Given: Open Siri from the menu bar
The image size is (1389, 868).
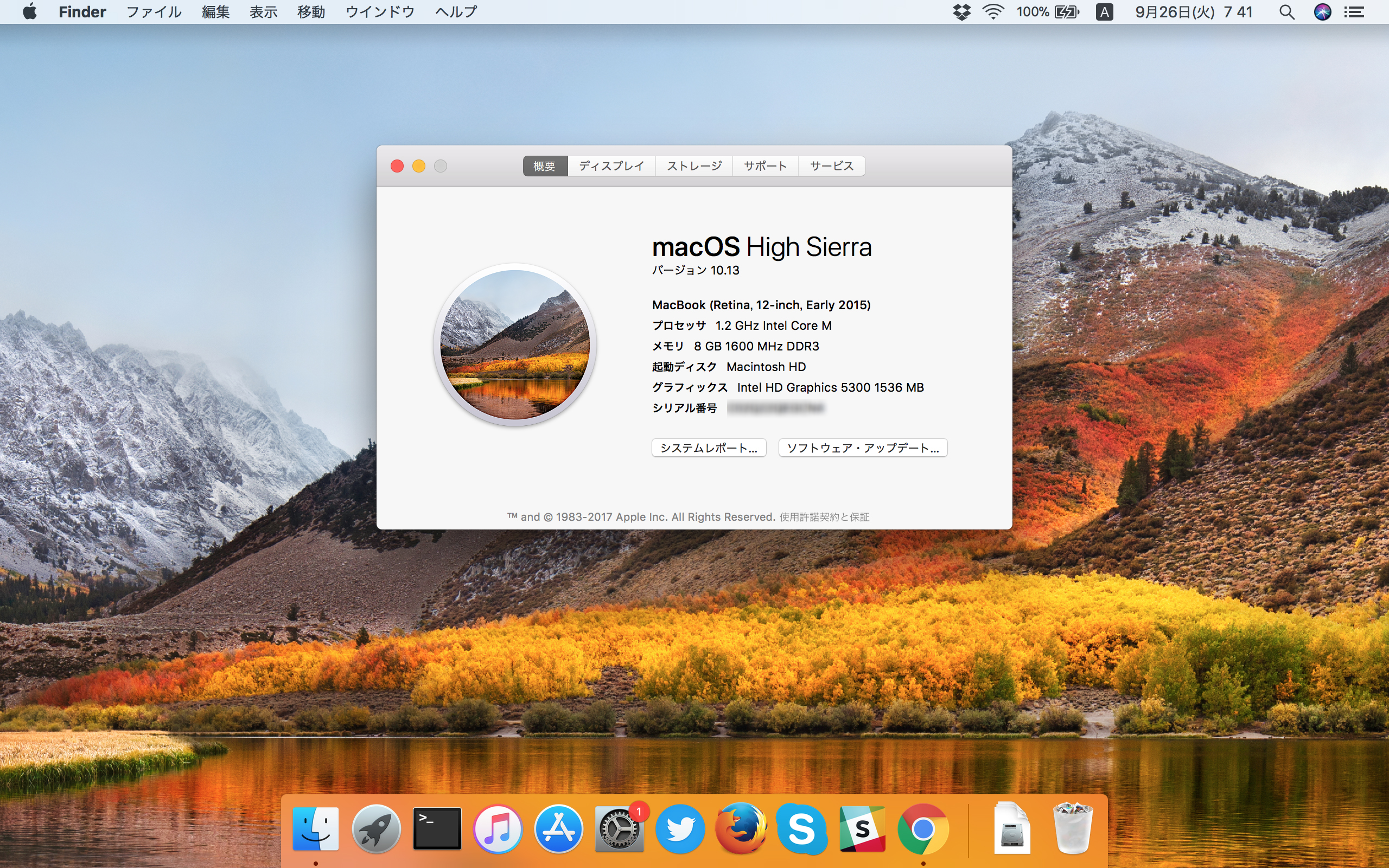Looking at the screenshot, I should [1322, 11].
